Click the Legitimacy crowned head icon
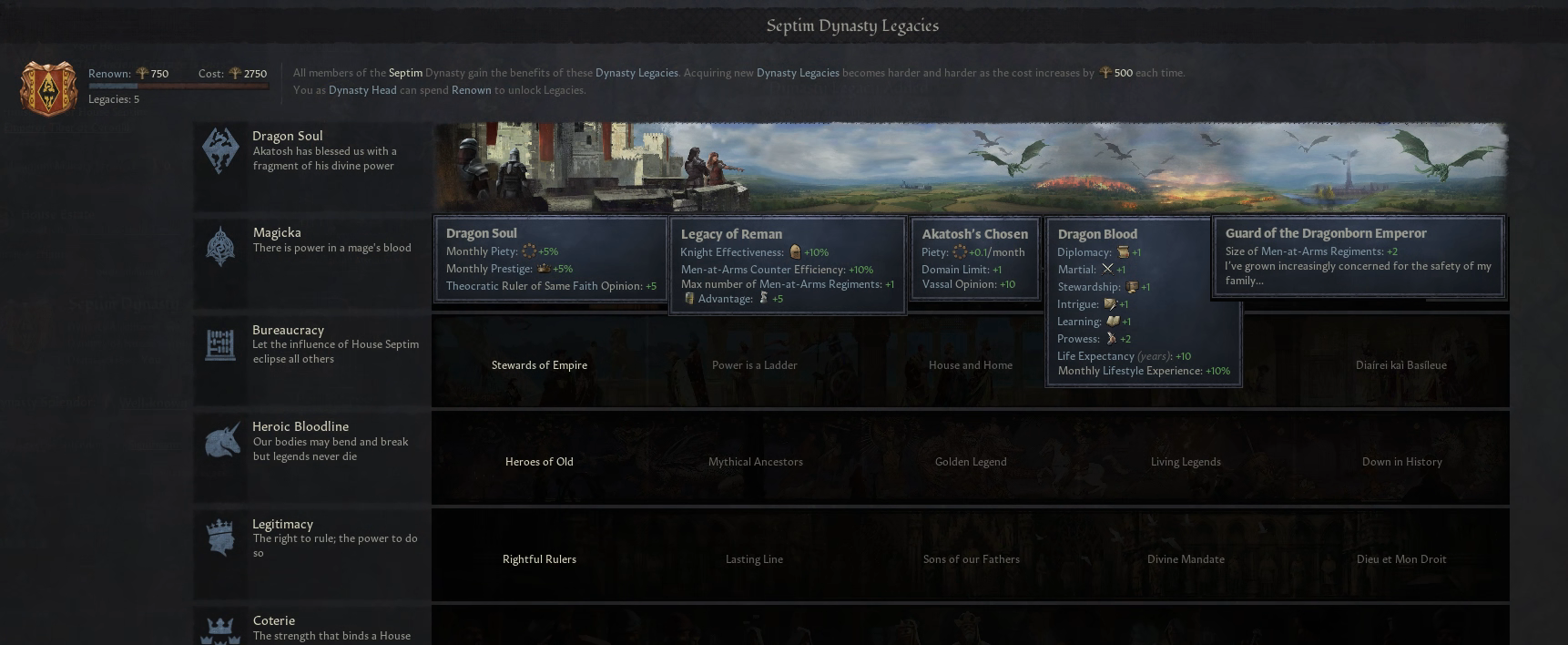 pyautogui.click(x=220, y=538)
